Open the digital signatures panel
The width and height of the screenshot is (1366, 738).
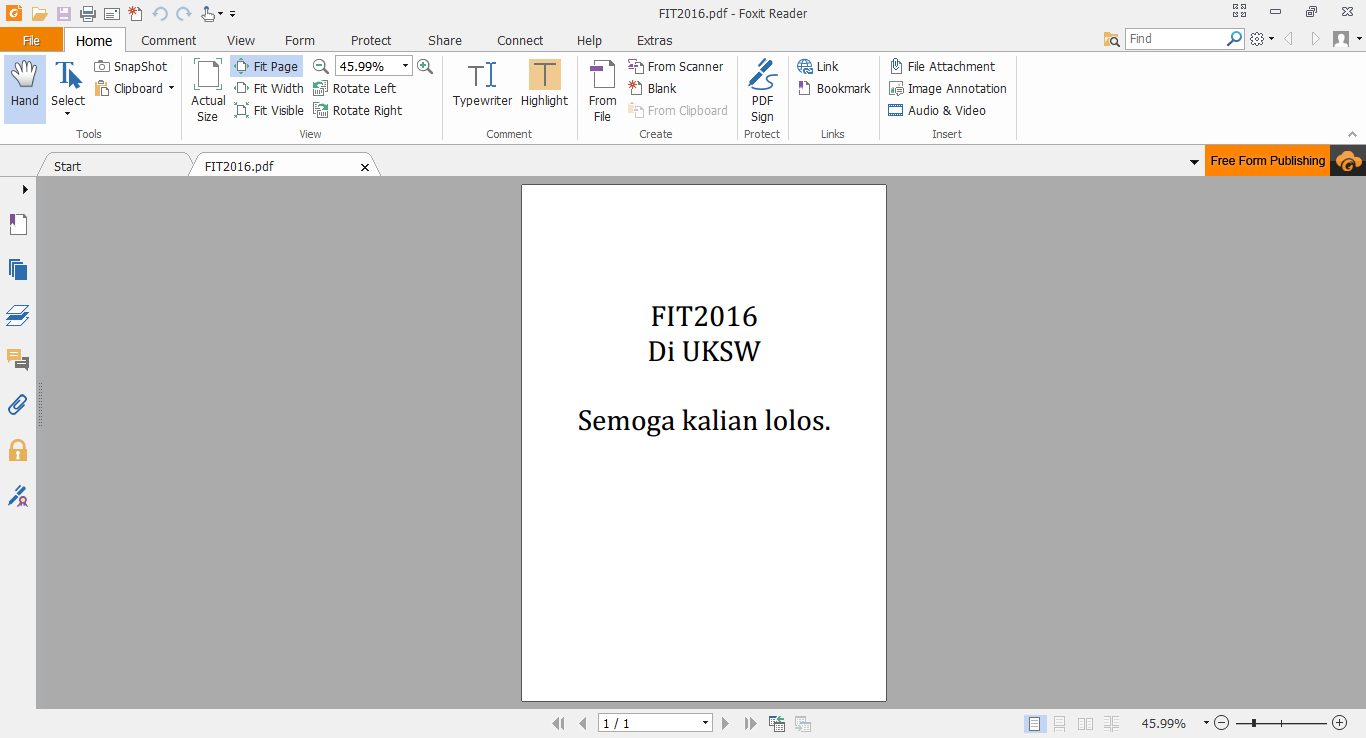[18, 495]
